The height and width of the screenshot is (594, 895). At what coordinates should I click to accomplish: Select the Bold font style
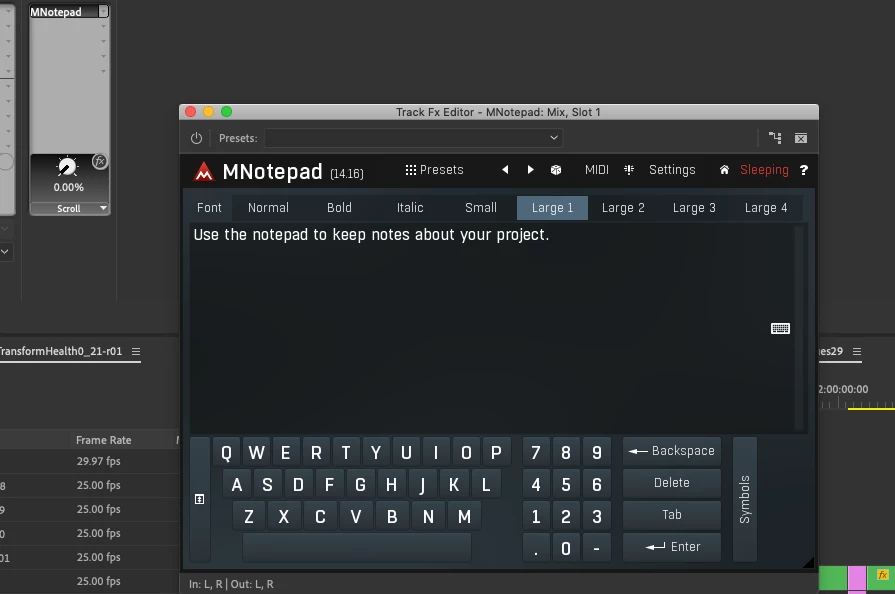339,208
